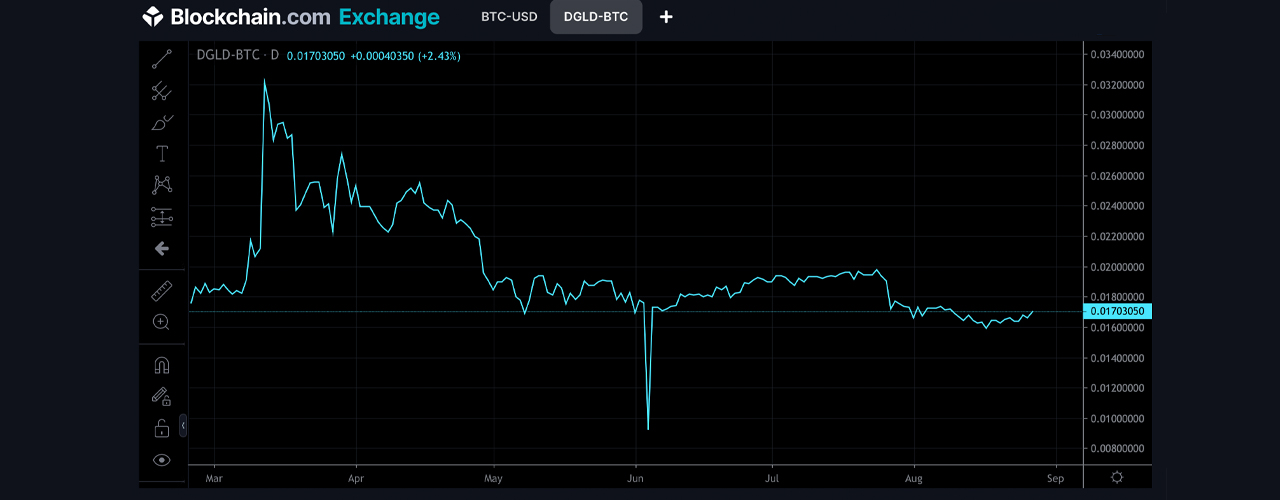Viewport: 1280px width, 500px height.
Task: Click the Mar label on time axis
Action: (213, 478)
